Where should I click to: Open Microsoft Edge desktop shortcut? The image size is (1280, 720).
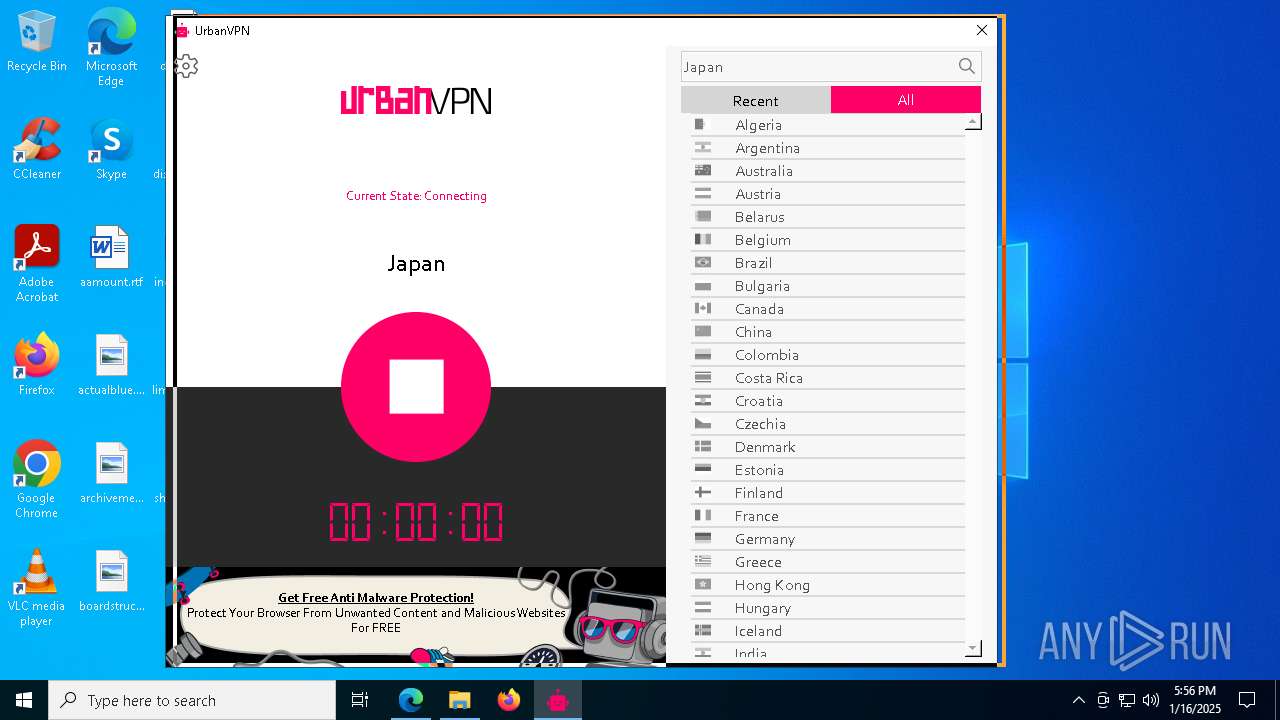(x=111, y=48)
